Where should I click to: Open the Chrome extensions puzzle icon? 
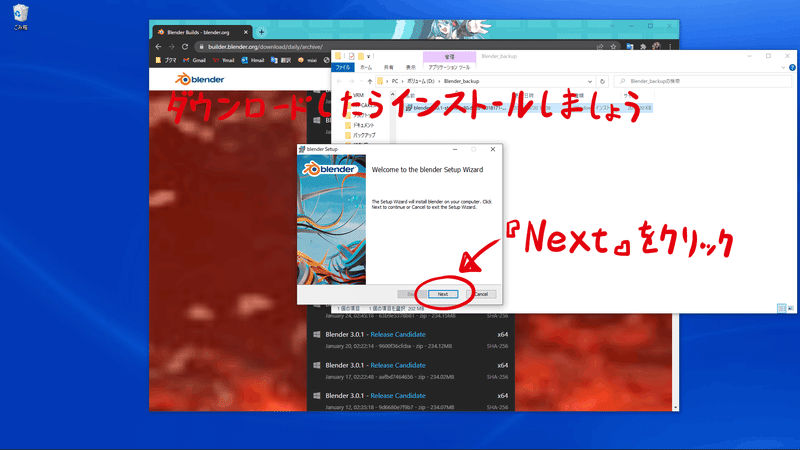click(643, 46)
